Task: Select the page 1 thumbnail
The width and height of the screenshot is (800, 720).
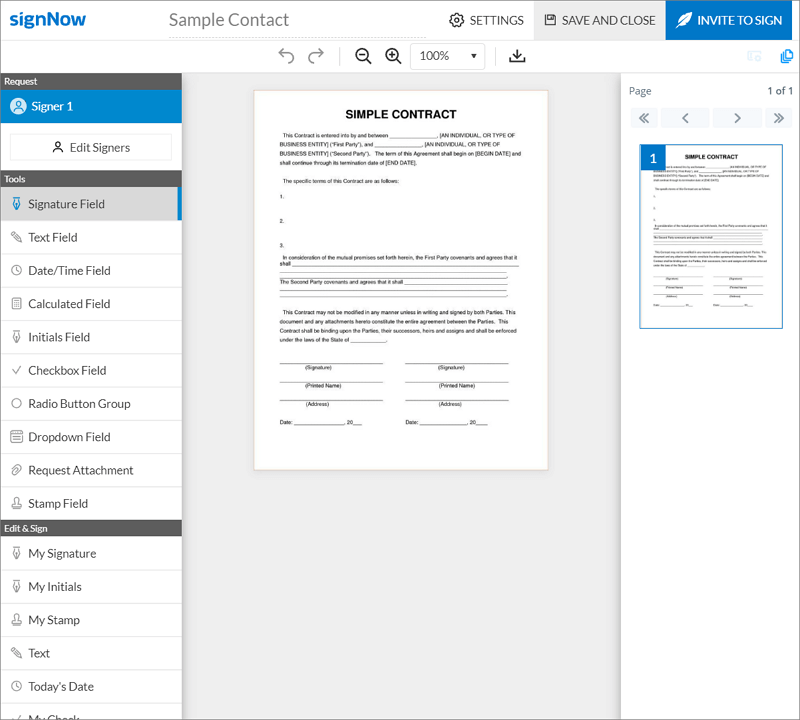Action: [711, 236]
